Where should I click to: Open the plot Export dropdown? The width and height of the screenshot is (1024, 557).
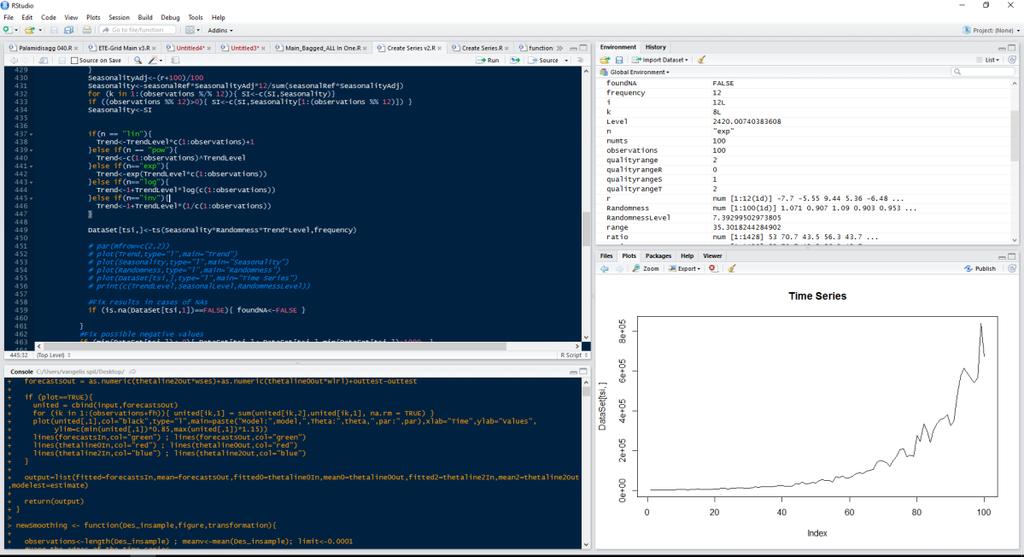(684, 268)
